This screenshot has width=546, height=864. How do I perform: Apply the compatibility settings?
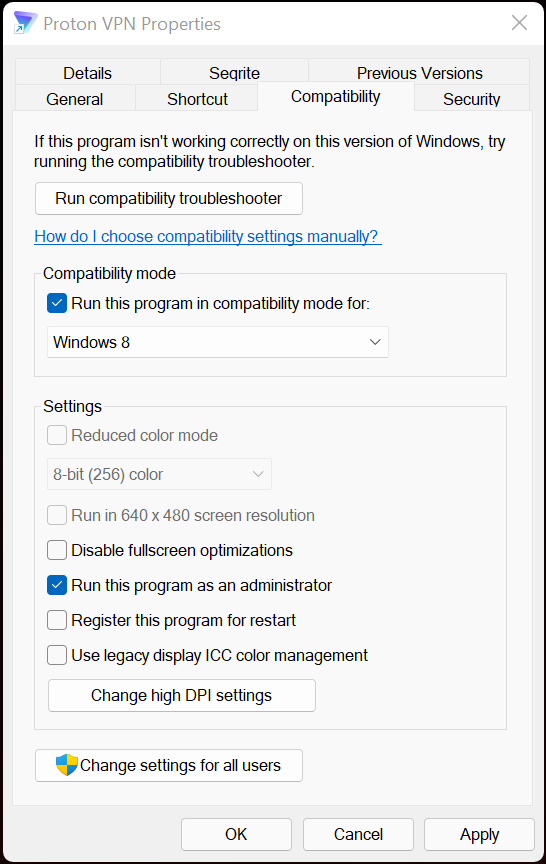[x=479, y=834]
